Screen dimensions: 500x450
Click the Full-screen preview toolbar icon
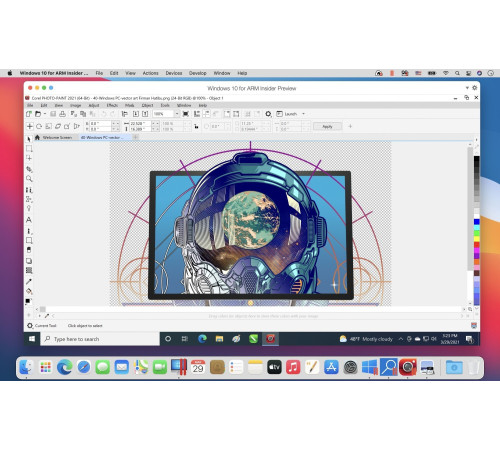tap(186, 114)
